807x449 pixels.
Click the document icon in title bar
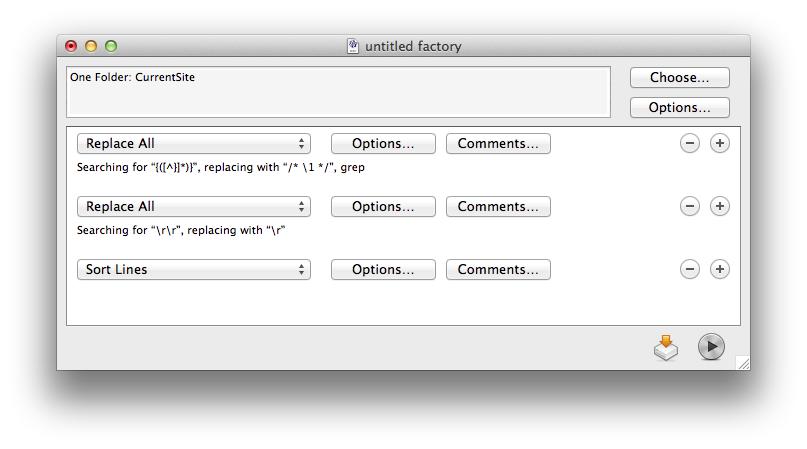[353, 46]
